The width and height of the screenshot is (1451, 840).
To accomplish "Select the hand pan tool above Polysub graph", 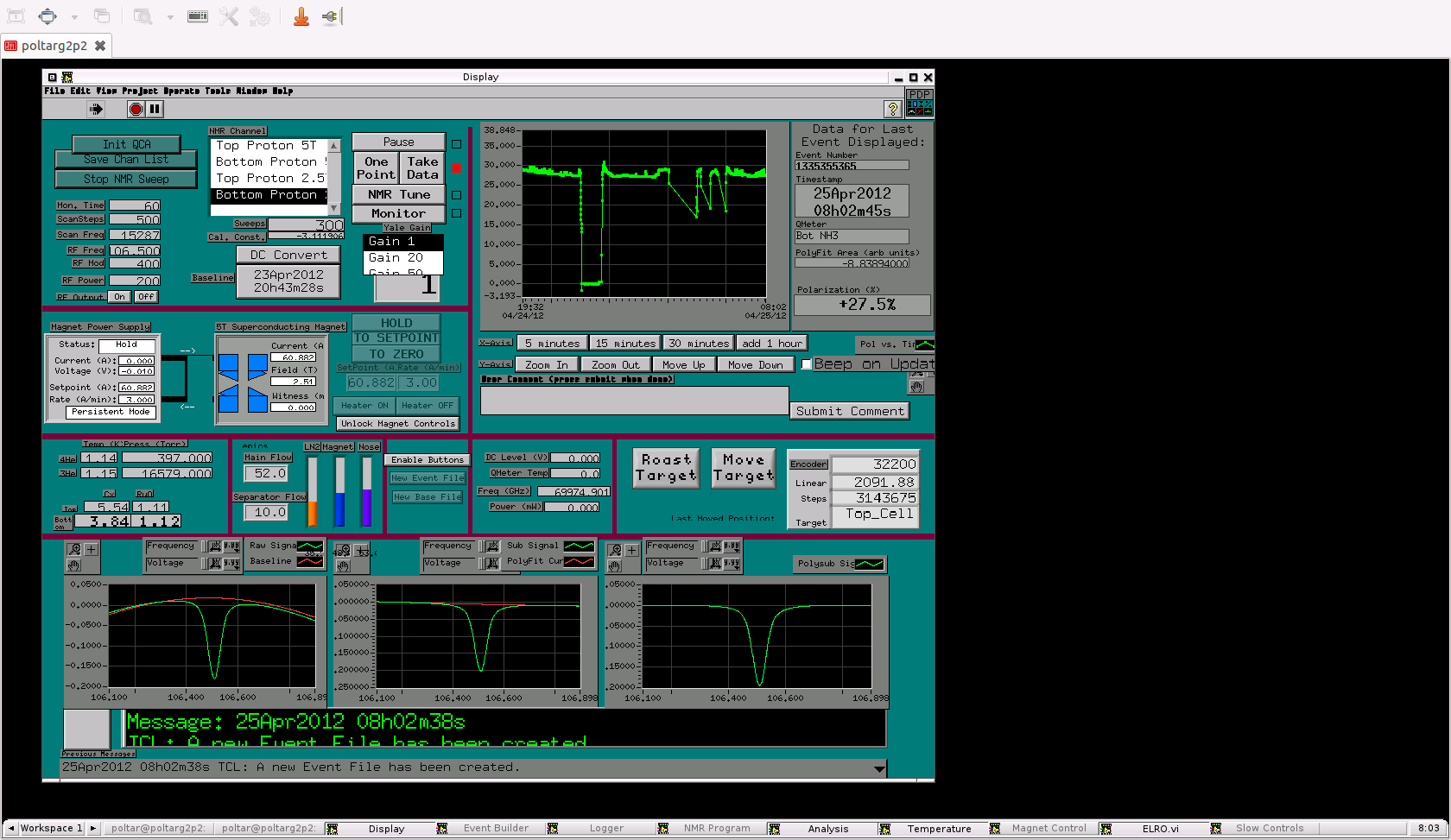I will (x=615, y=566).
